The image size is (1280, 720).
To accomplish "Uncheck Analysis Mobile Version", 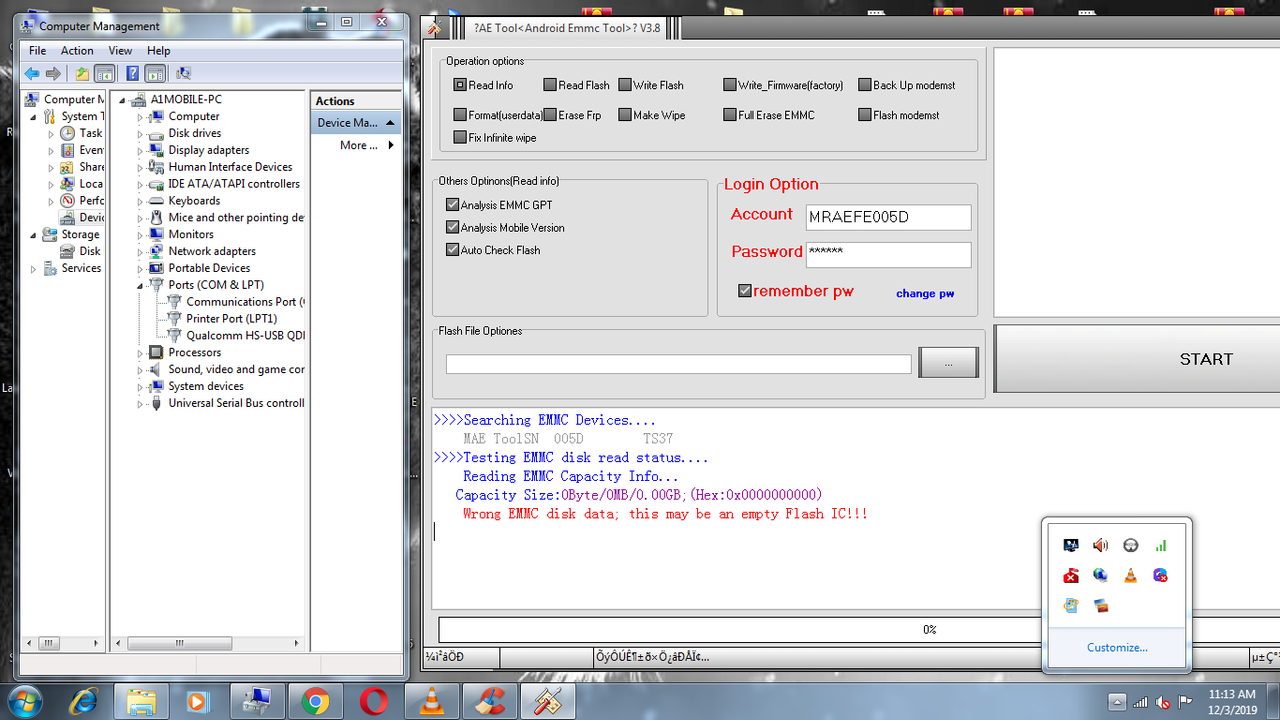I will (452, 227).
